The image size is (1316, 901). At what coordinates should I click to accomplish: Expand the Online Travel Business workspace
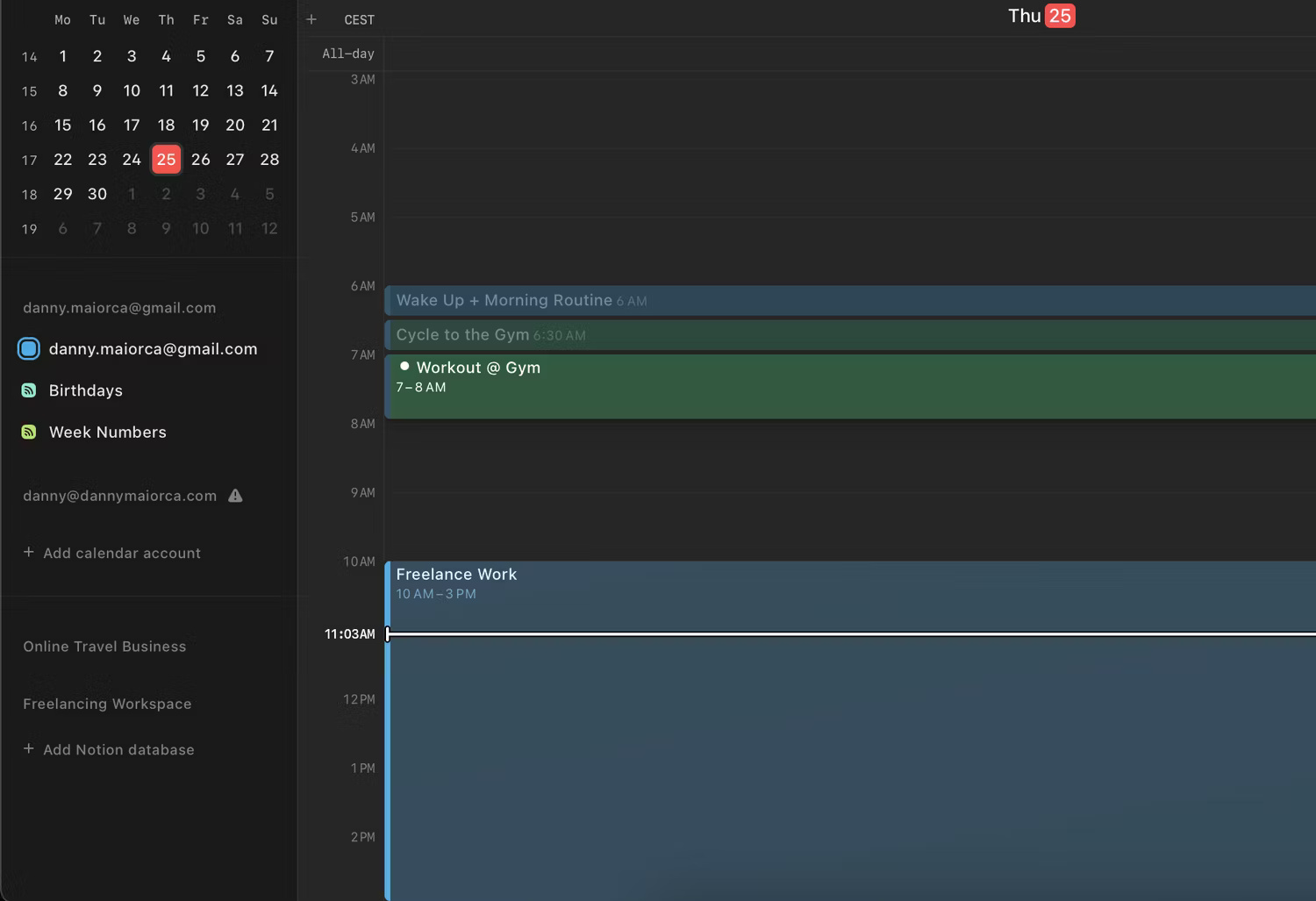tap(104, 647)
